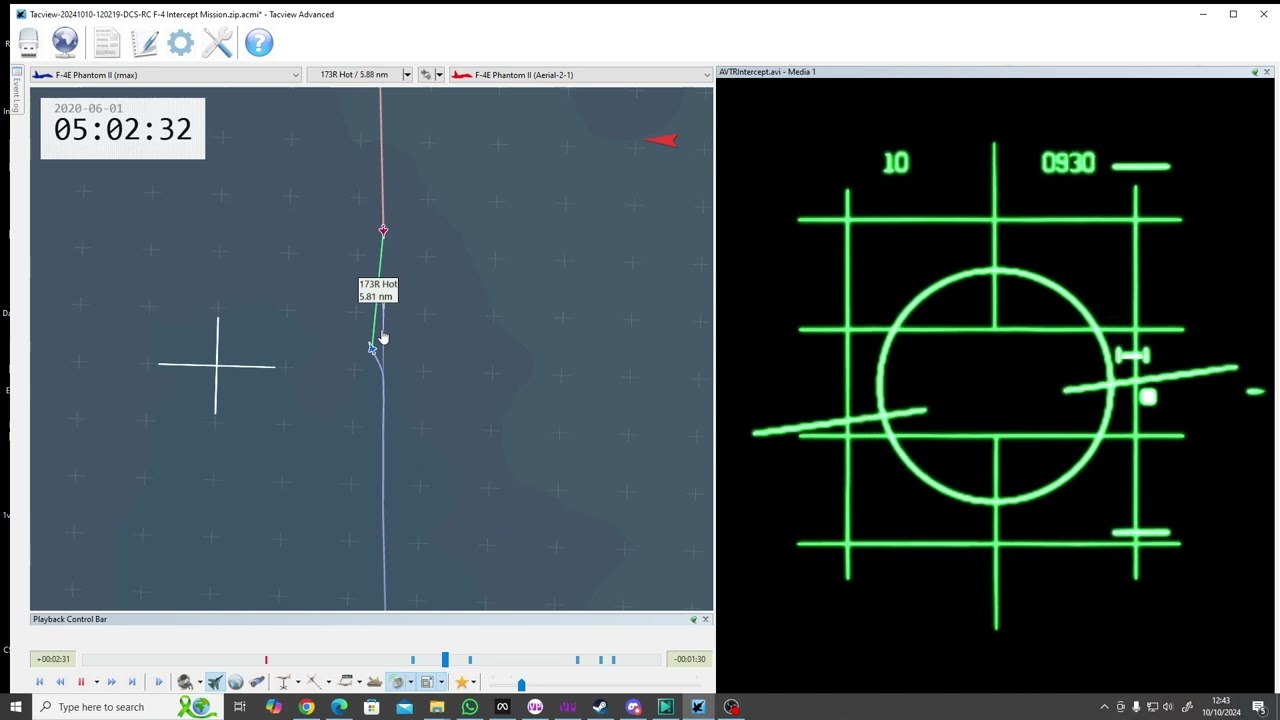Pin the Playback Control Bar panel
The image size is (1280, 720).
coord(693,620)
